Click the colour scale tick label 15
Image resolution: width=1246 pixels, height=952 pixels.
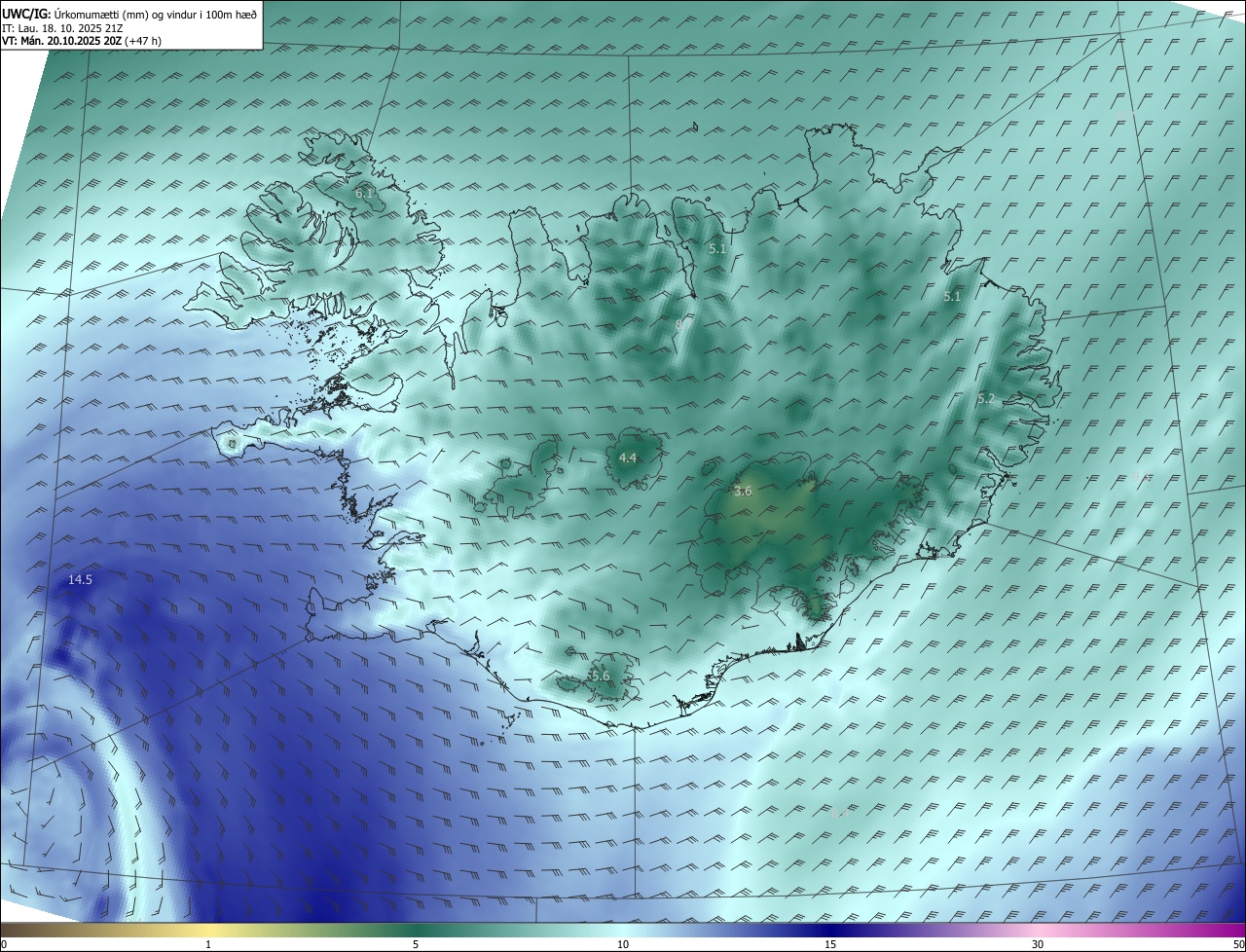pos(830,945)
